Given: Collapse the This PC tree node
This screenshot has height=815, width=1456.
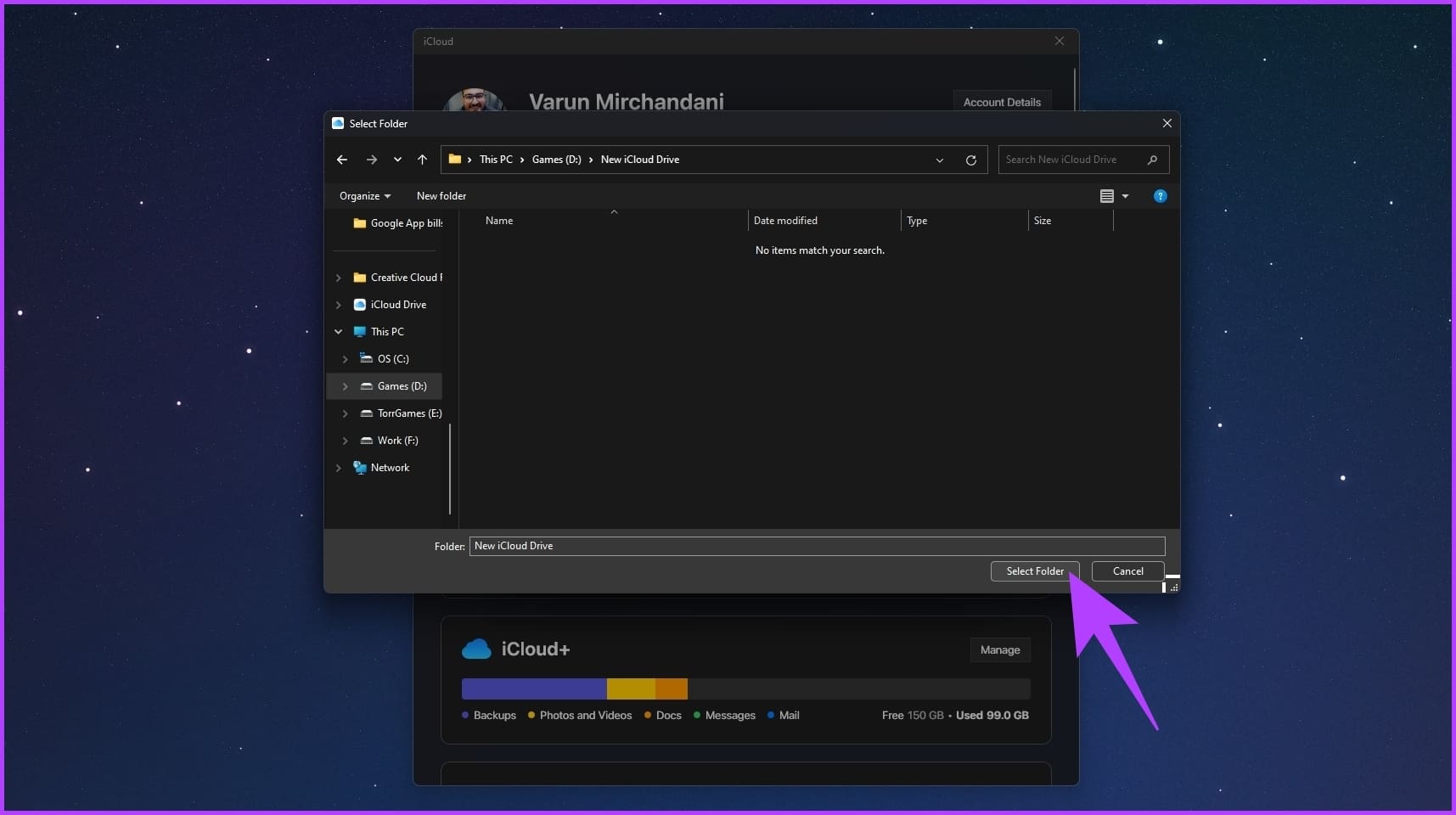Looking at the screenshot, I should click(x=338, y=332).
